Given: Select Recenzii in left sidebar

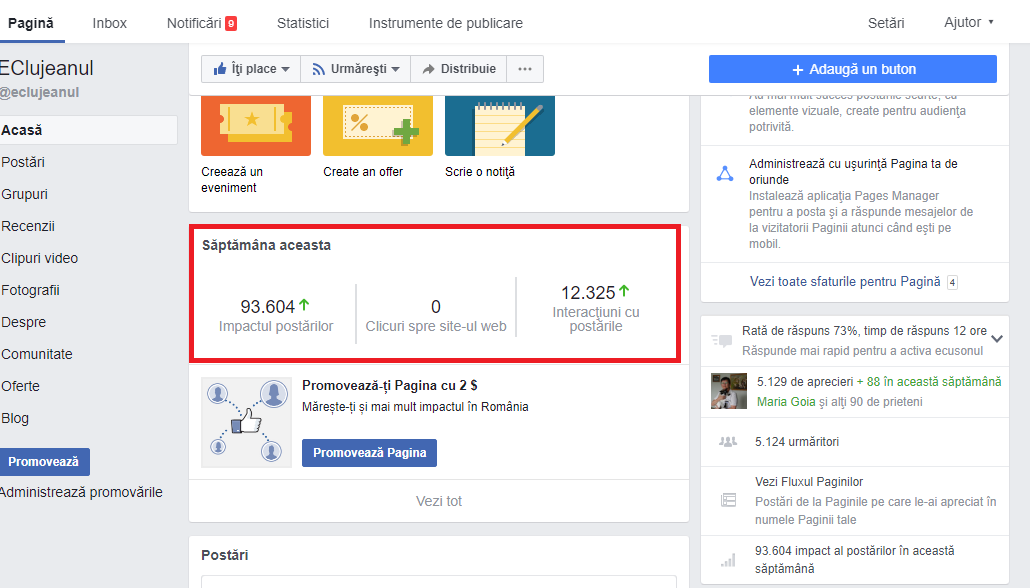Looking at the screenshot, I should (28, 226).
